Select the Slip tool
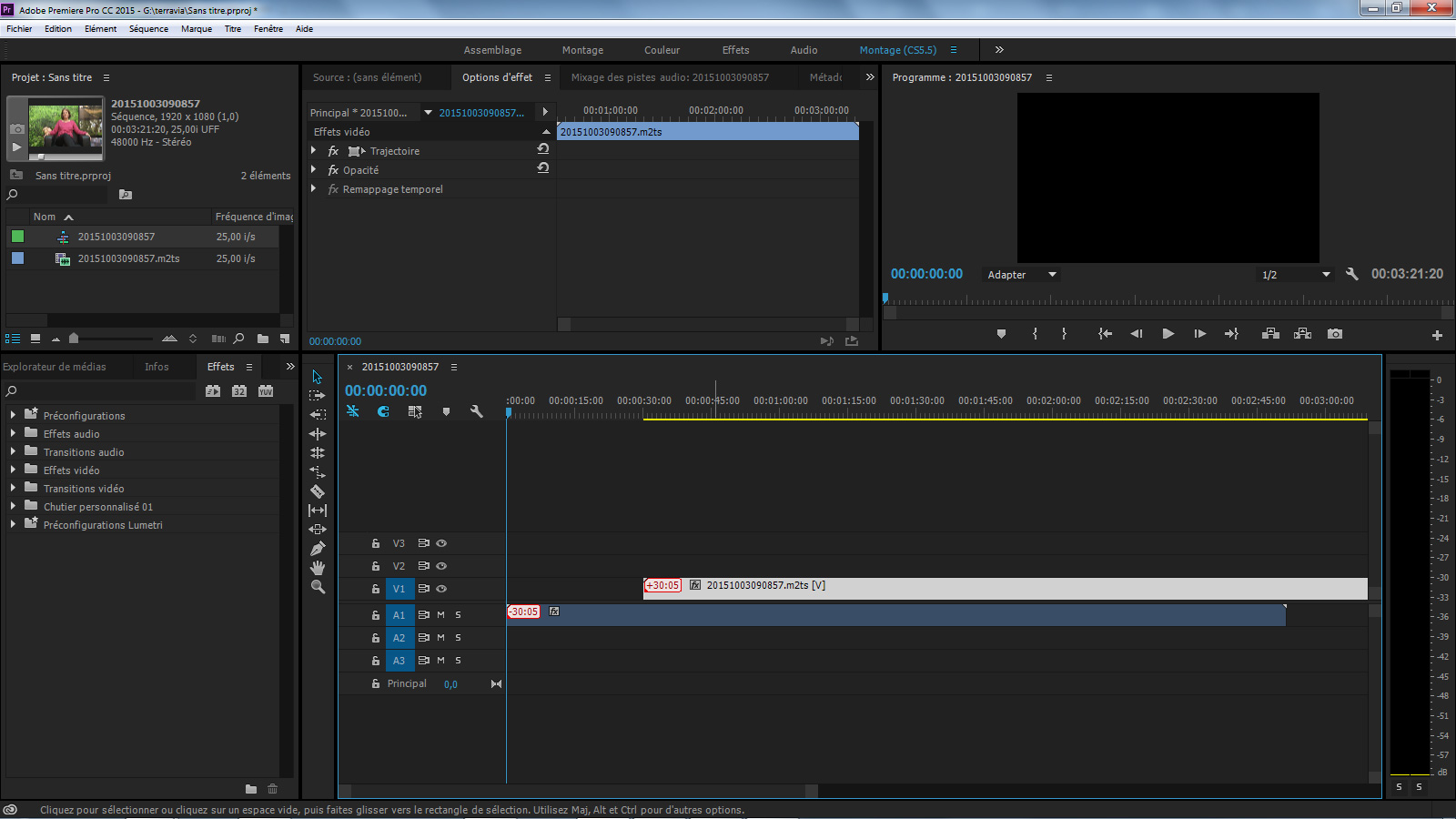The image size is (1456, 819). point(318,511)
